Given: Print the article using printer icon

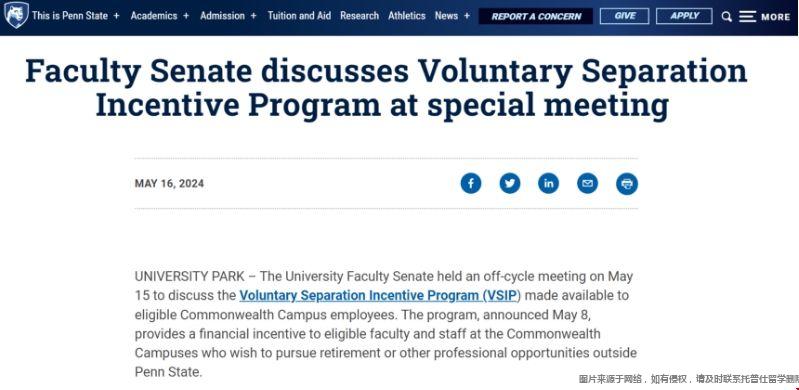Looking at the screenshot, I should [x=627, y=184].
